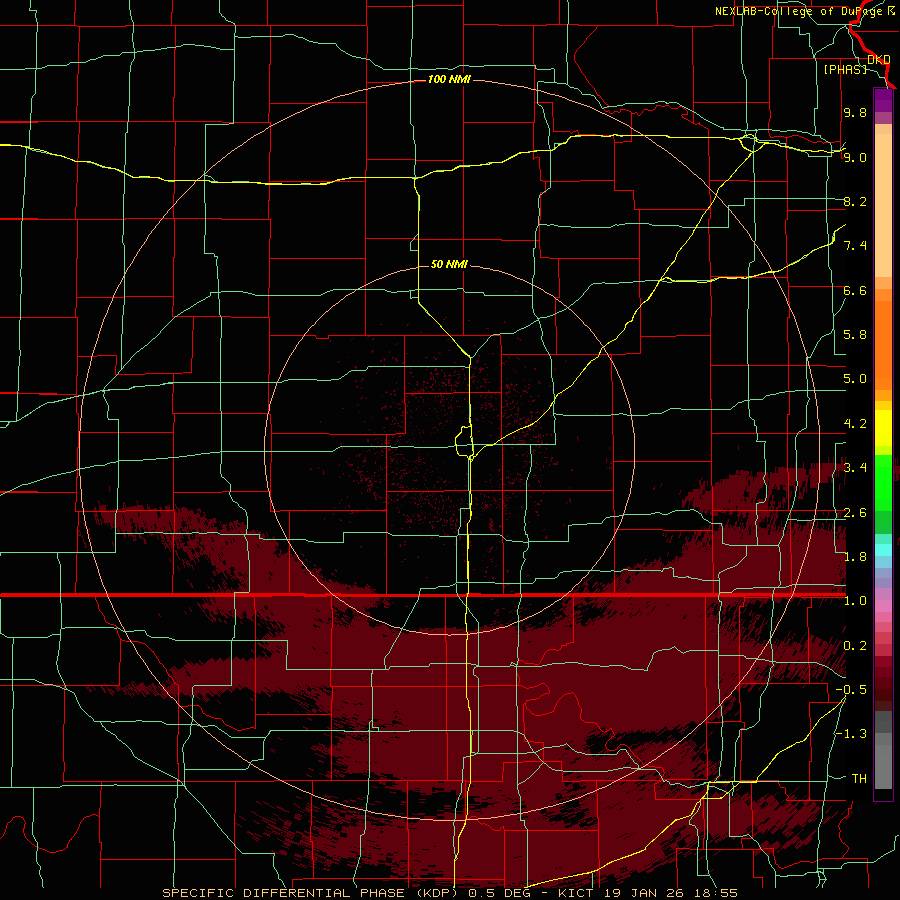Click the 18:55 time stamp

point(717,893)
